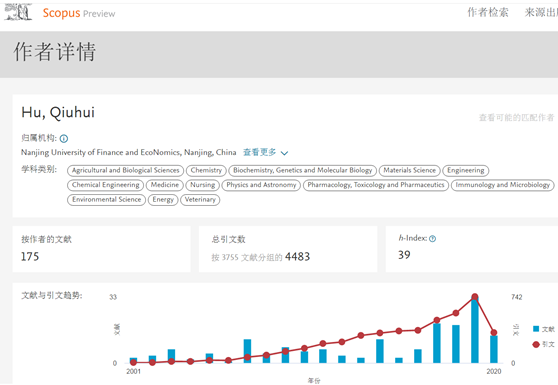
Task: Click the 3755 citing documents number
Action: (230, 257)
